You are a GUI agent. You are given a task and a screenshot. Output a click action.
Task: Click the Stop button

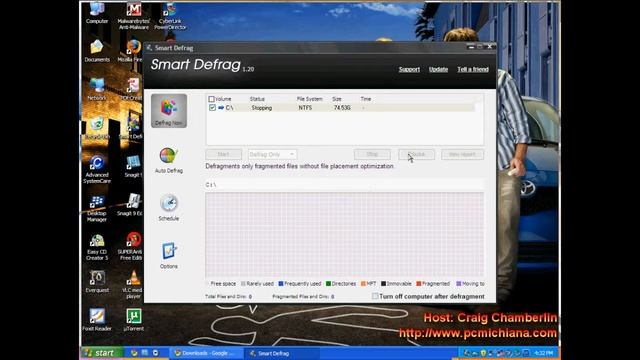coord(372,154)
